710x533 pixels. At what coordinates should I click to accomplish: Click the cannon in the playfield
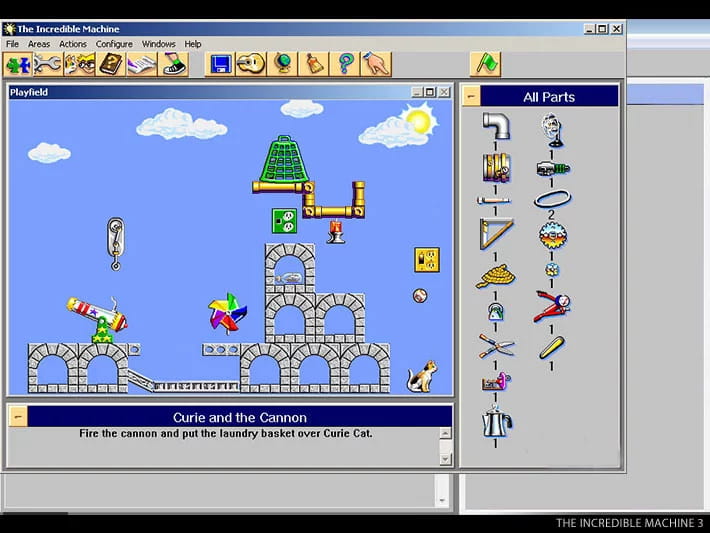click(x=96, y=315)
